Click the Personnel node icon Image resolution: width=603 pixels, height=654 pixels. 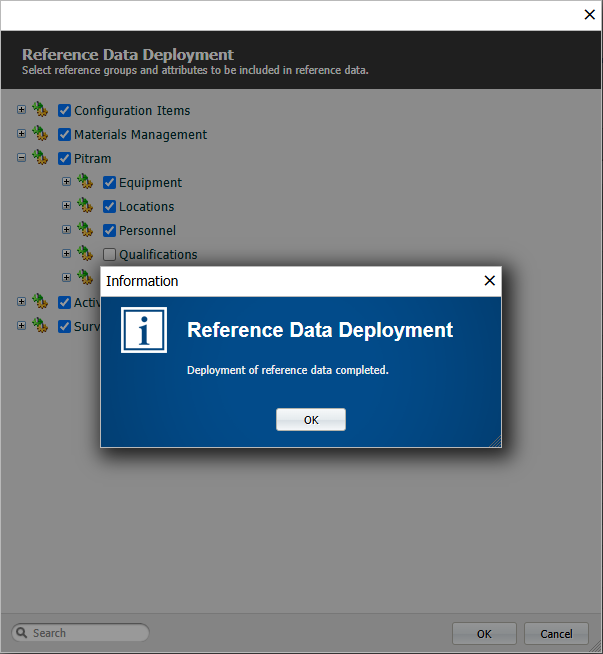85,230
